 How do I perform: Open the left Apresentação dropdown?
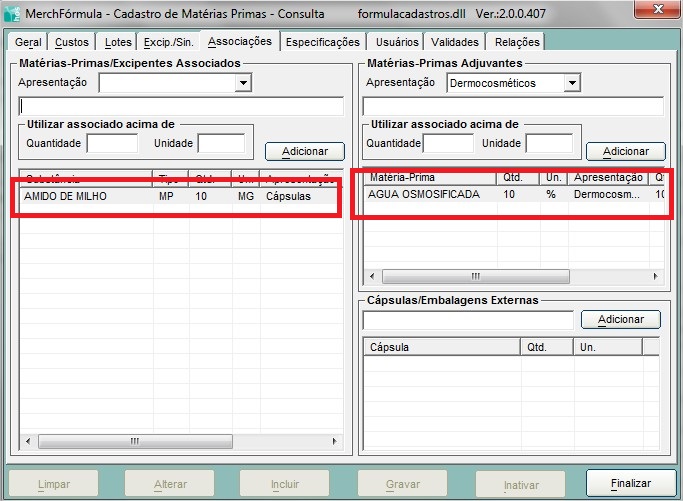[243, 83]
